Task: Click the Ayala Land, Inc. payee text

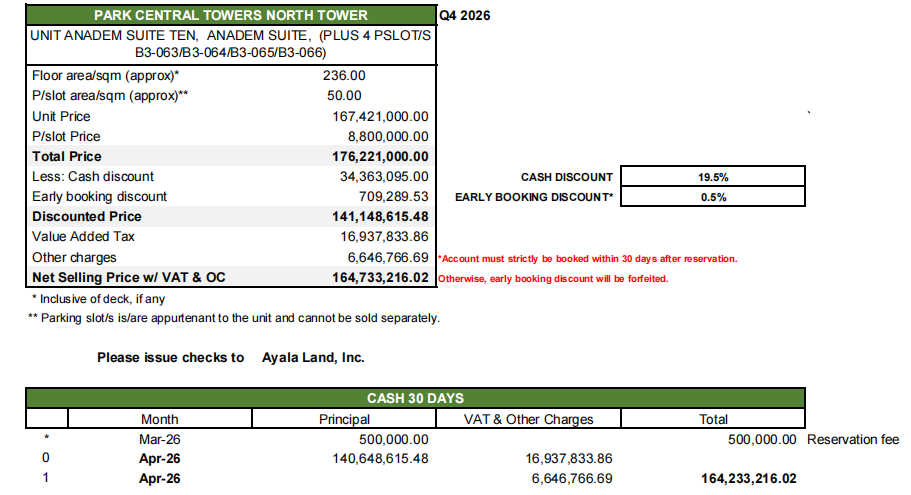Action: coord(312,357)
